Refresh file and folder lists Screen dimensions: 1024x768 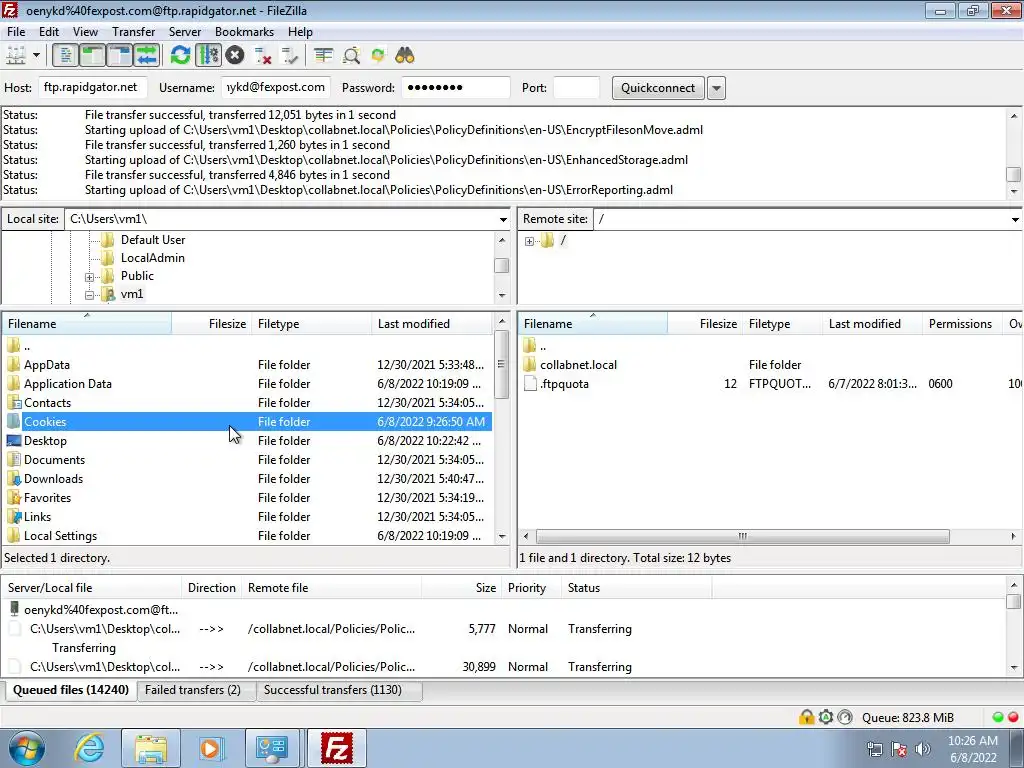(x=180, y=56)
